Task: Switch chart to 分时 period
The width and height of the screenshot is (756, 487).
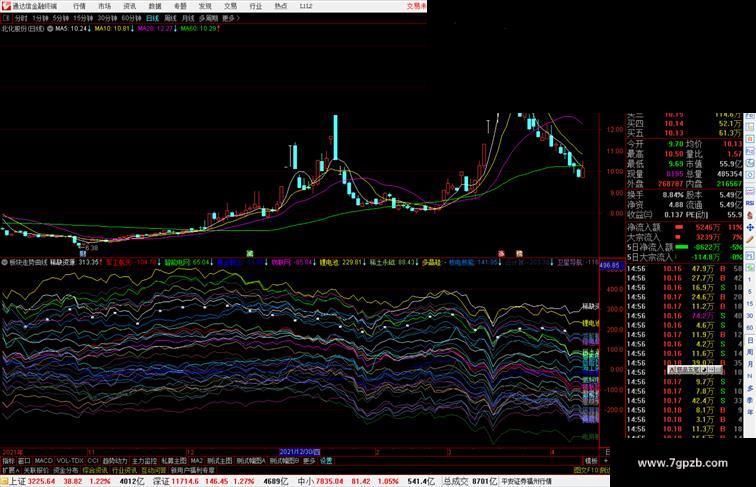Action: [21, 18]
